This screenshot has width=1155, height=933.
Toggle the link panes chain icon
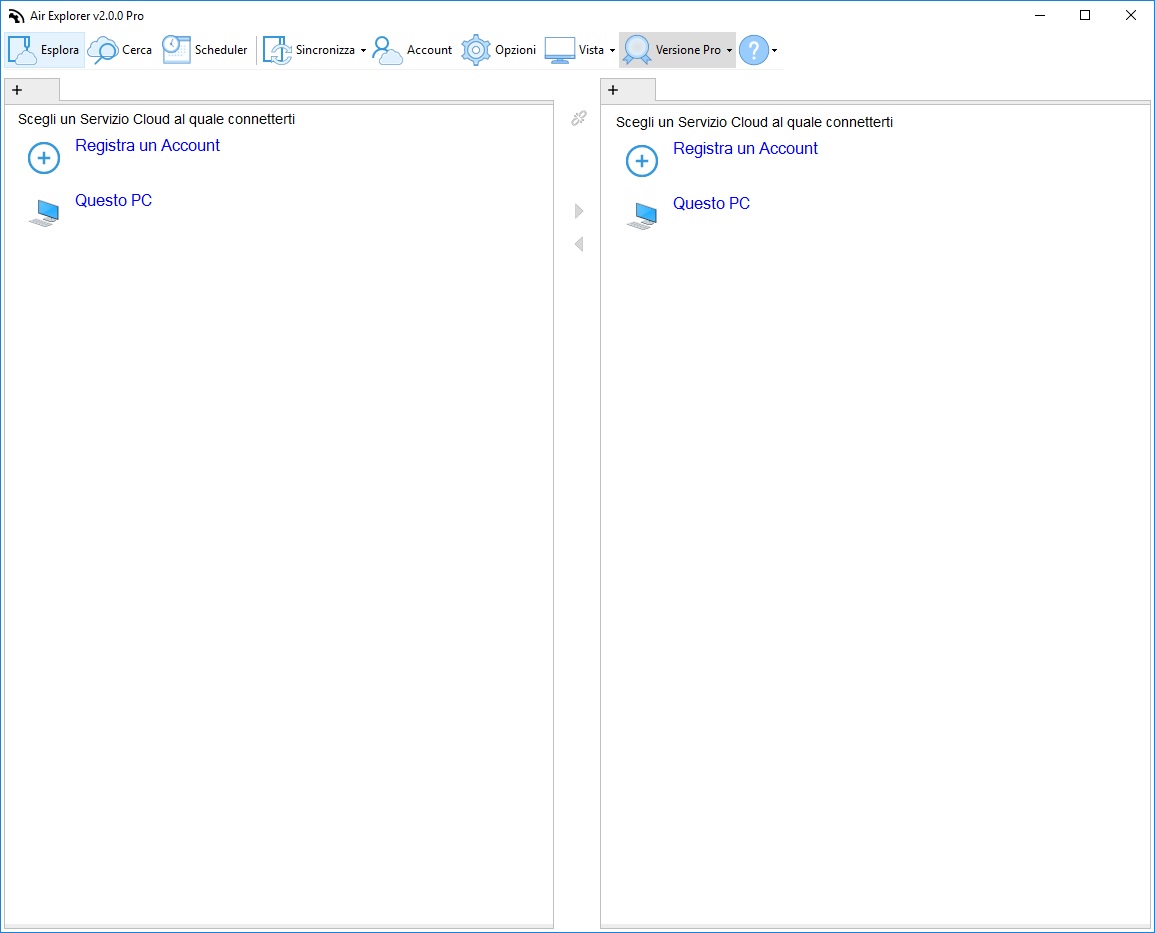tap(579, 118)
